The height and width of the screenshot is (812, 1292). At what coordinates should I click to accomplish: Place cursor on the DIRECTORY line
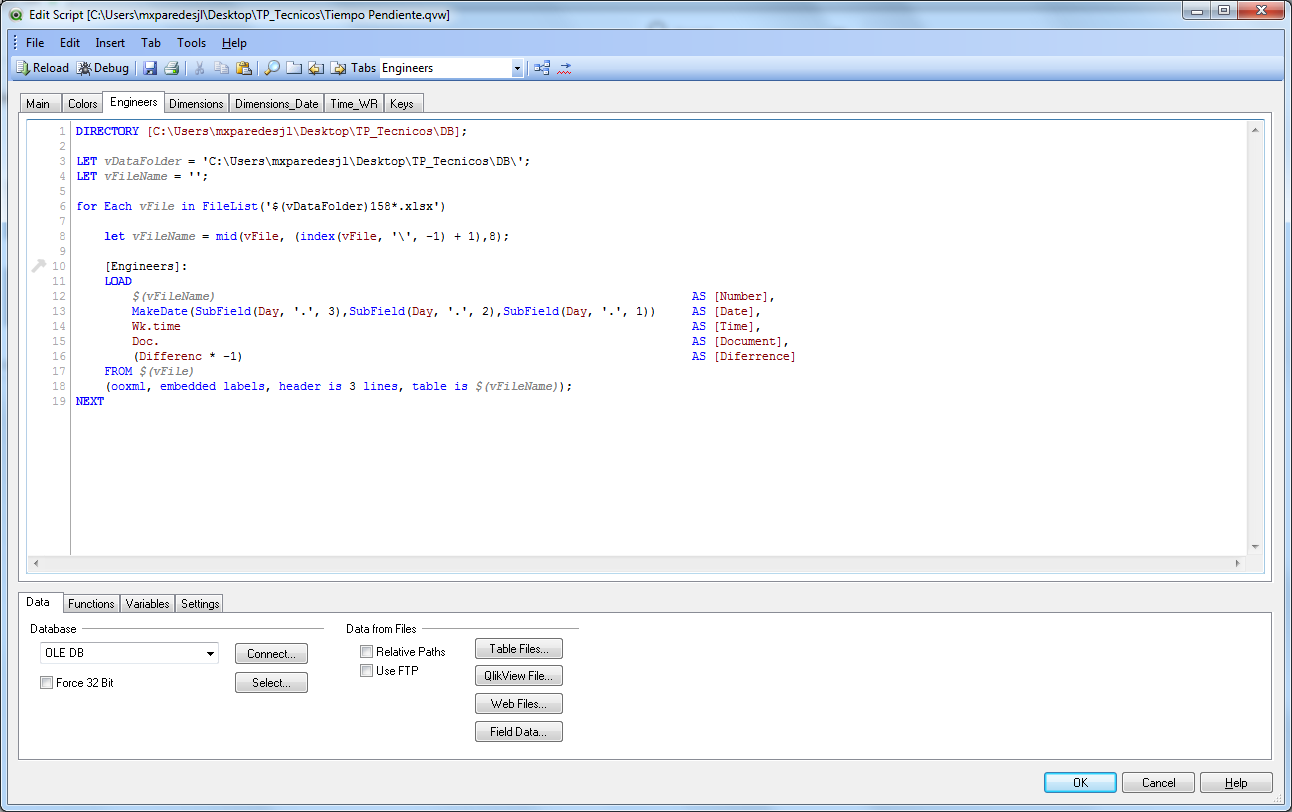pos(271,131)
